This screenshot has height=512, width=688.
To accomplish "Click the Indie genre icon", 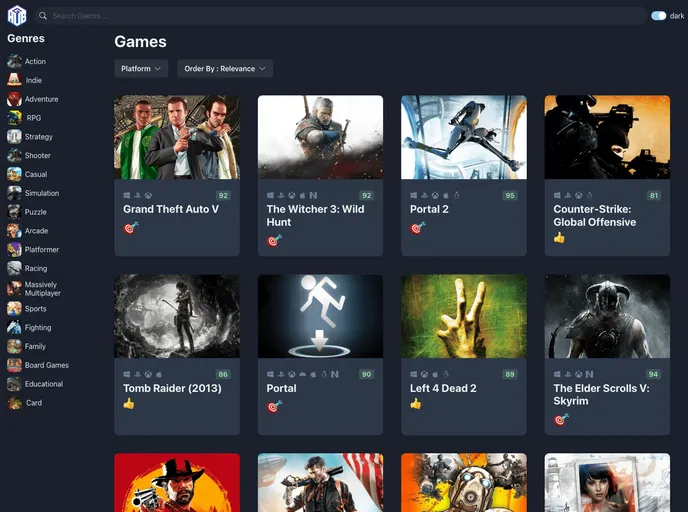I will (x=14, y=80).
